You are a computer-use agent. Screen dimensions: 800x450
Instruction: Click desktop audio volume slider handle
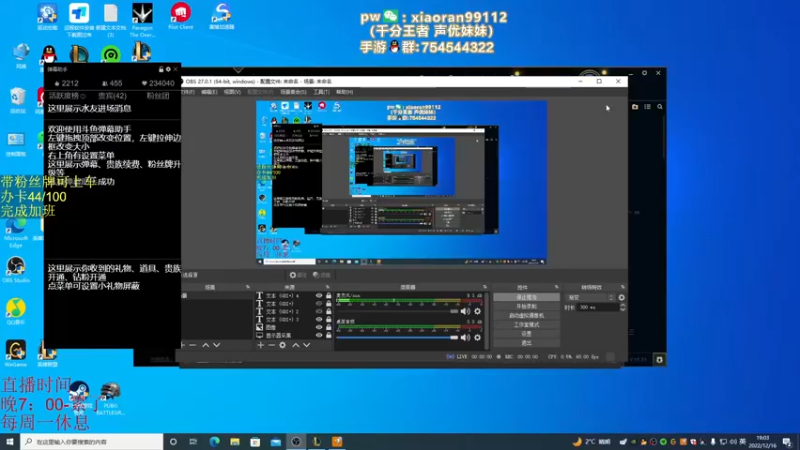454,337
